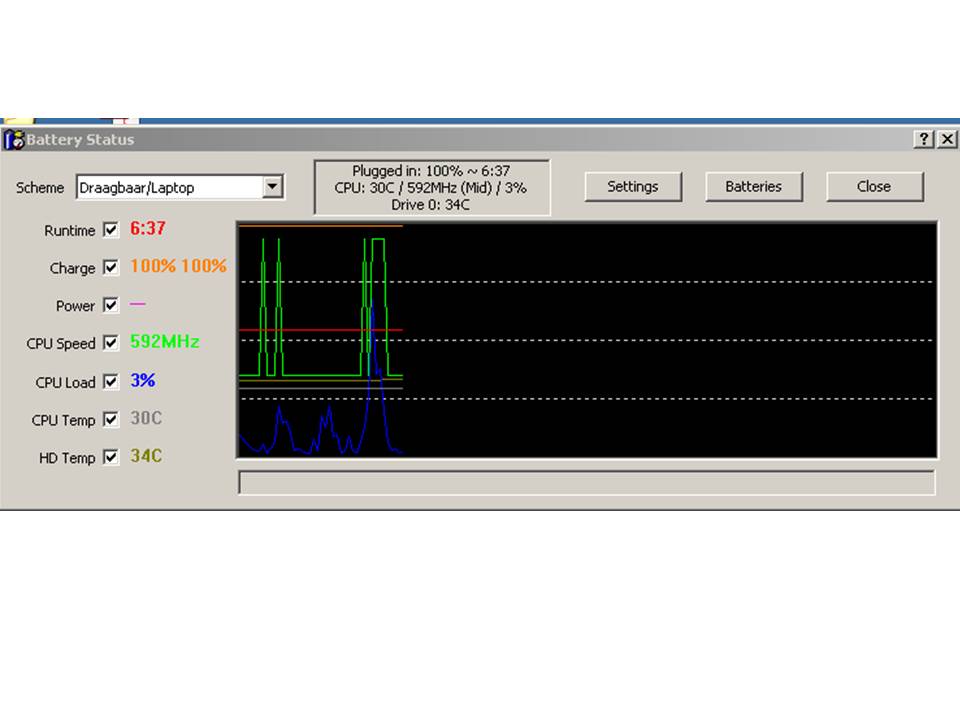Click the Close button
The image size is (960, 720).
coord(874,187)
